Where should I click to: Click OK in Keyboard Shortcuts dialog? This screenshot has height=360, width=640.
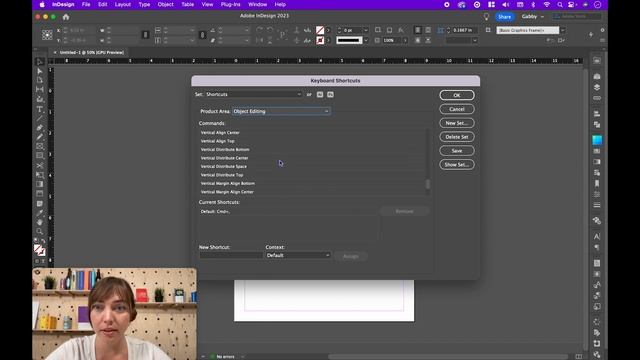click(x=457, y=95)
